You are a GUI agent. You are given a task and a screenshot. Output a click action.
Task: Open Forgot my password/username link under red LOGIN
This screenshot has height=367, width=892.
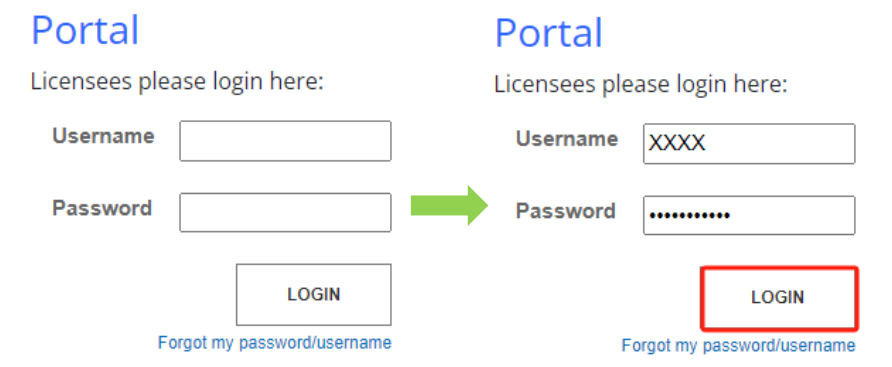738,345
